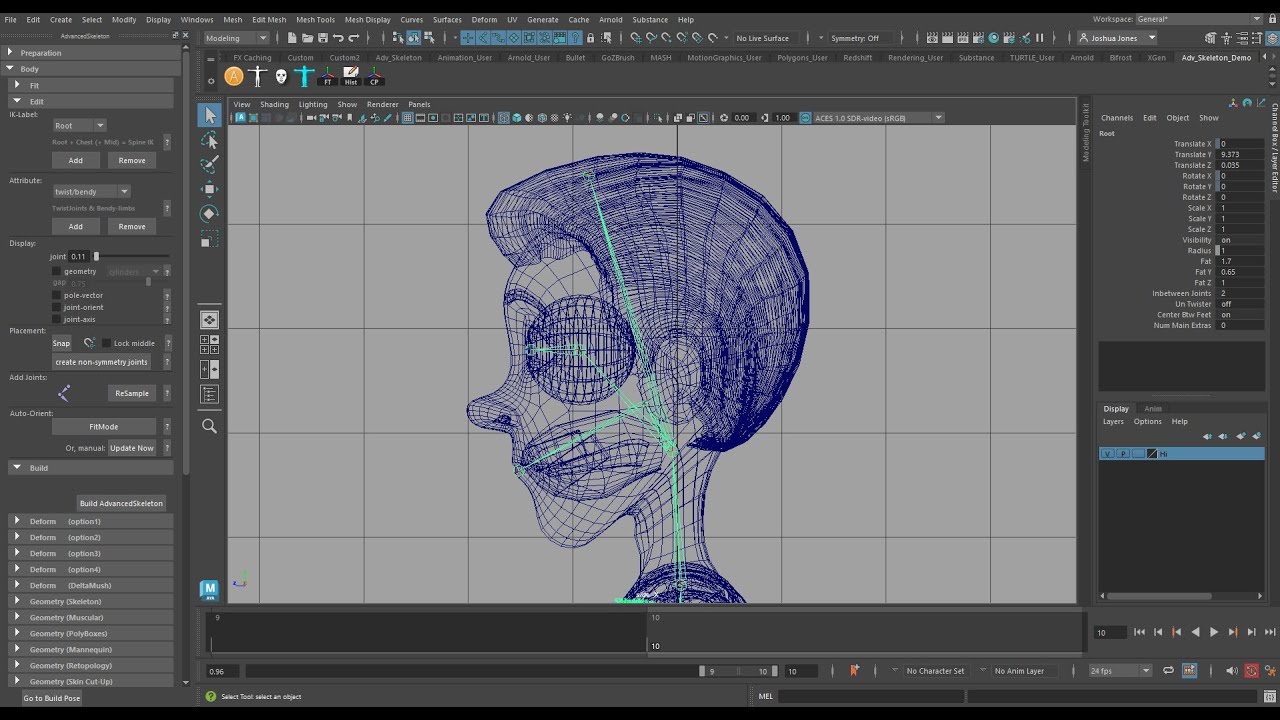Screen dimensions: 1280x720
Task: Click create non-symmetry joints button
Action: click(x=101, y=362)
